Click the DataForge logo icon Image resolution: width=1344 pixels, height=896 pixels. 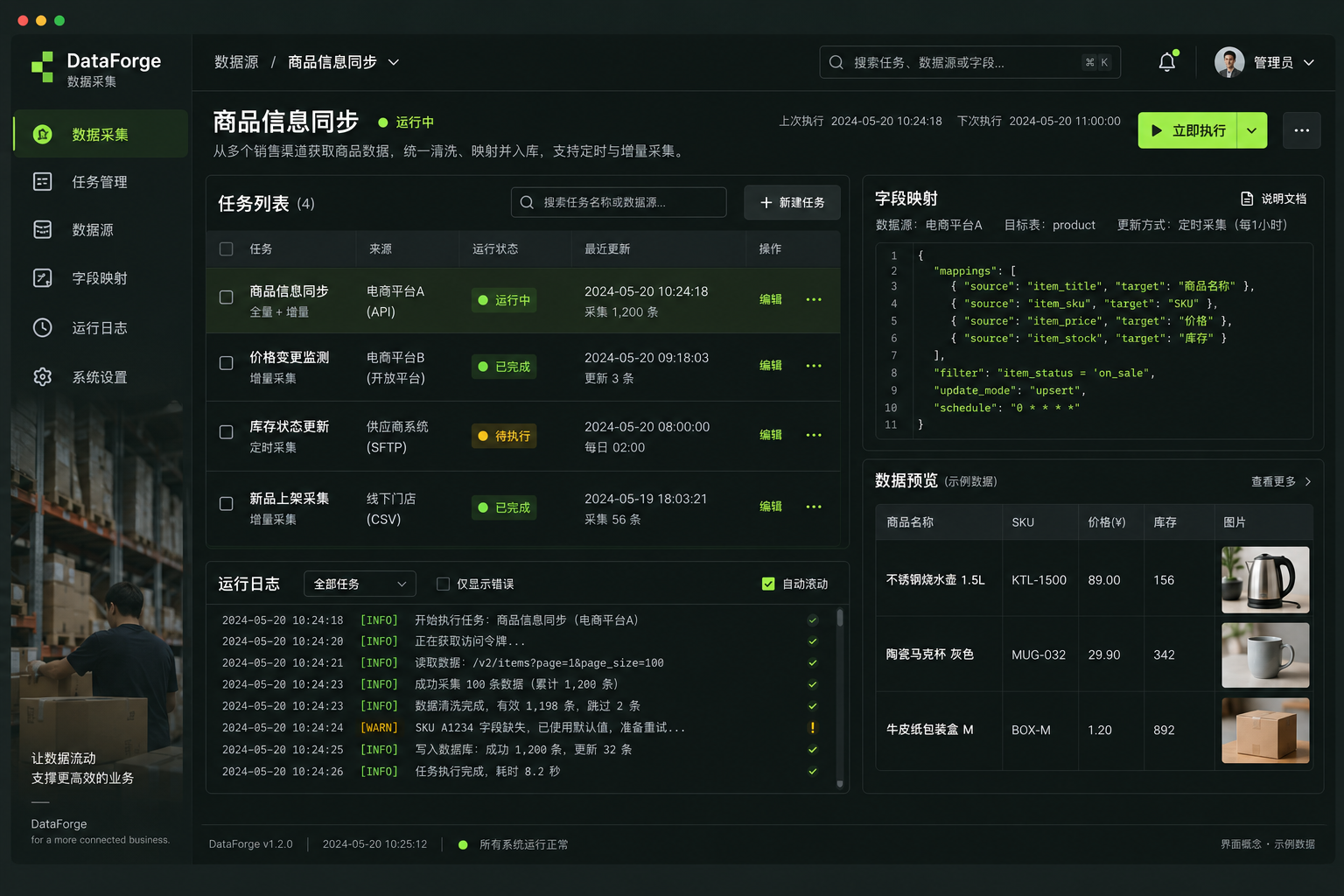point(42,67)
